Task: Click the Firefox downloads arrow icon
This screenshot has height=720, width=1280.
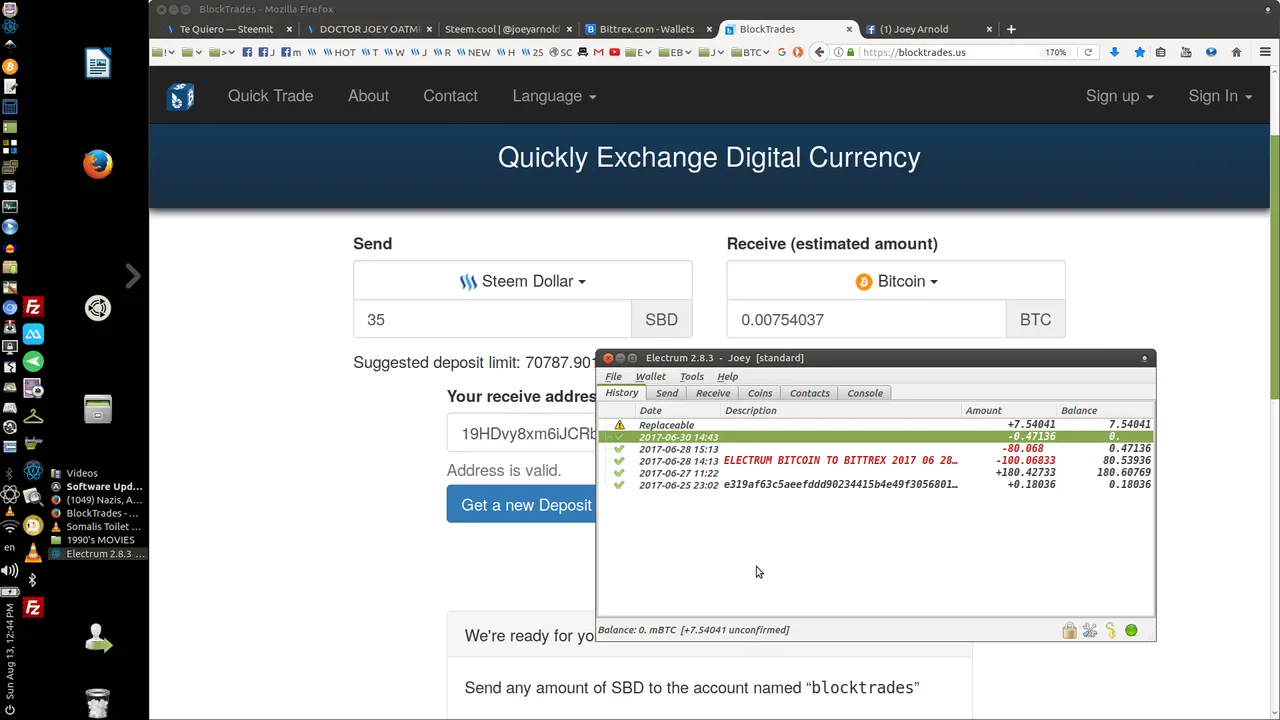Action: point(1114,52)
